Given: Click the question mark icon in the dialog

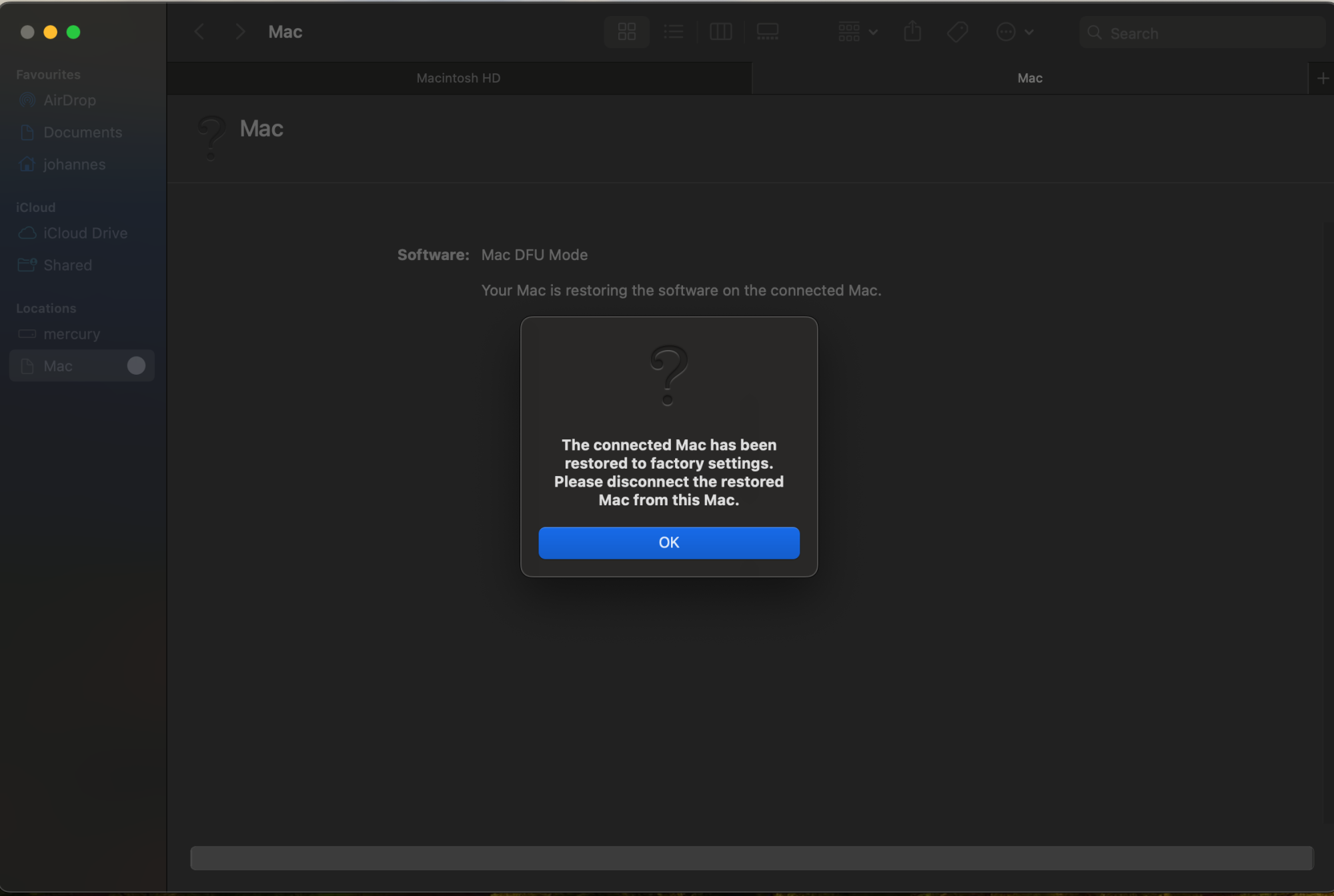Looking at the screenshot, I should [668, 375].
